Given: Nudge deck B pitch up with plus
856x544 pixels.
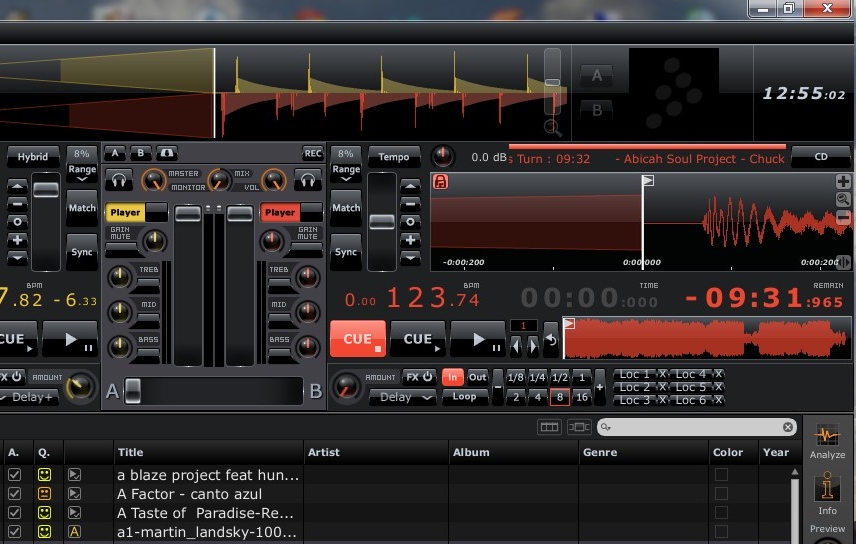Looking at the screenshot, I should tap(410, 240).
